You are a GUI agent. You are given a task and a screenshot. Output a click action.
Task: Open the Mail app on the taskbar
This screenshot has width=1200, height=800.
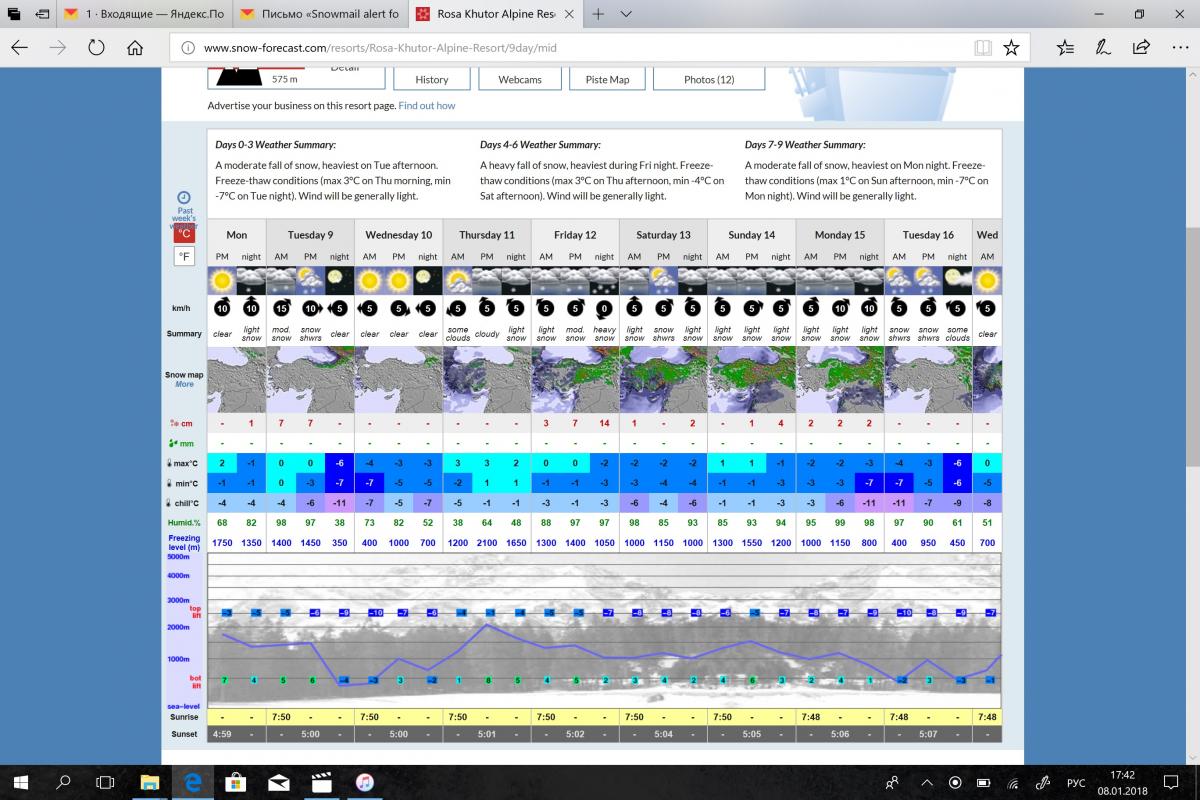coord(279,781)
